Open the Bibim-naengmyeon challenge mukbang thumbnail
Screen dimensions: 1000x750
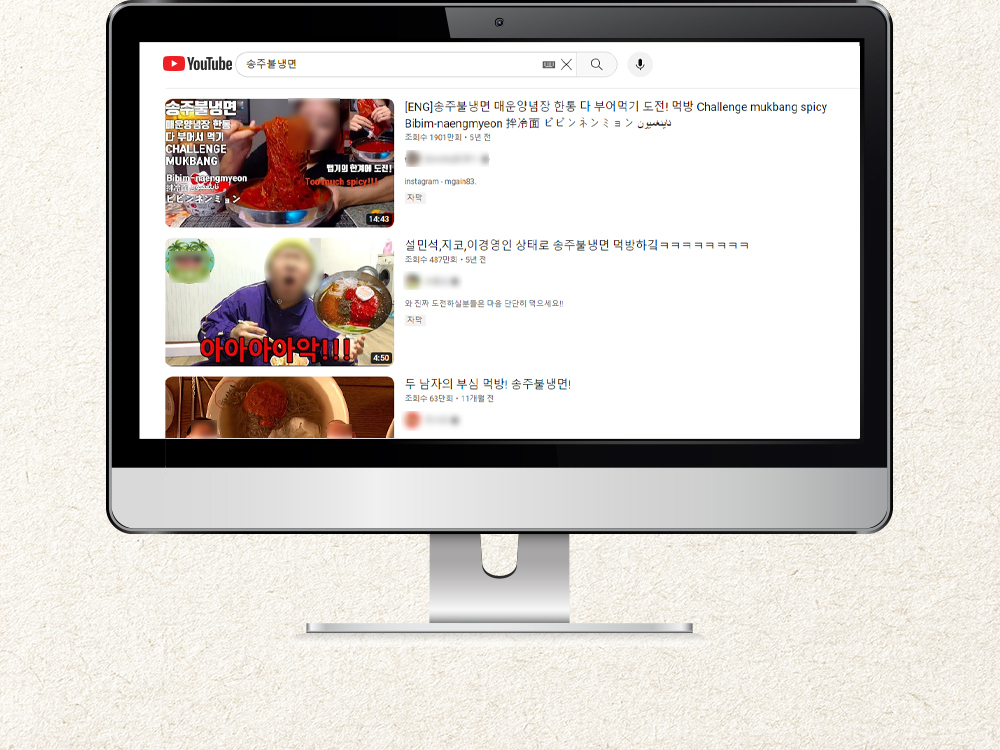tap(279, 163)
